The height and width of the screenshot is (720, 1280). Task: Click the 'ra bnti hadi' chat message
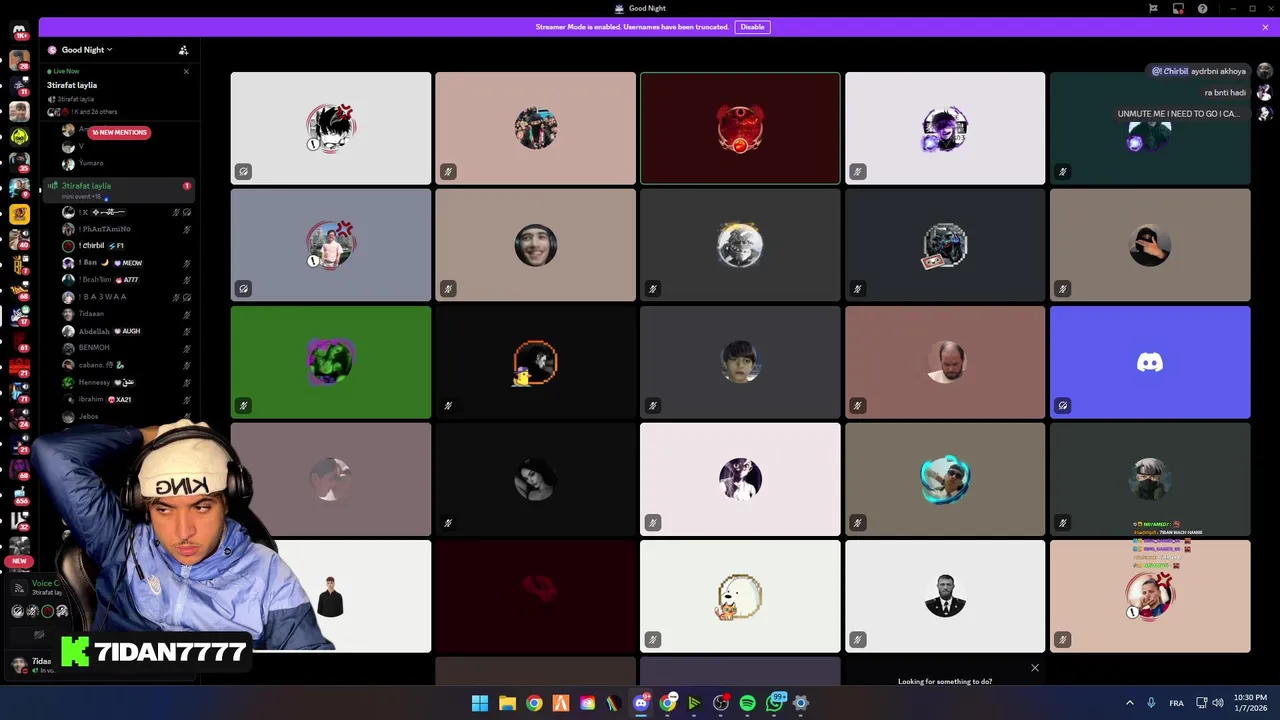coord(1225,93)
